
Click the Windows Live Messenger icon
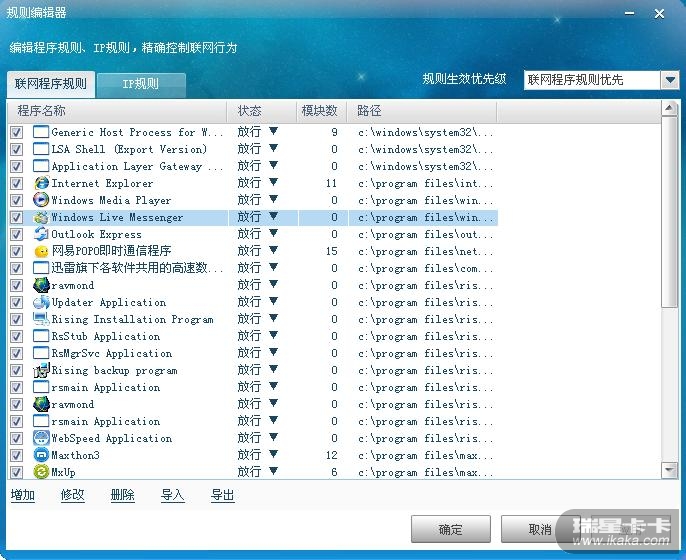(x=41, y=217)
